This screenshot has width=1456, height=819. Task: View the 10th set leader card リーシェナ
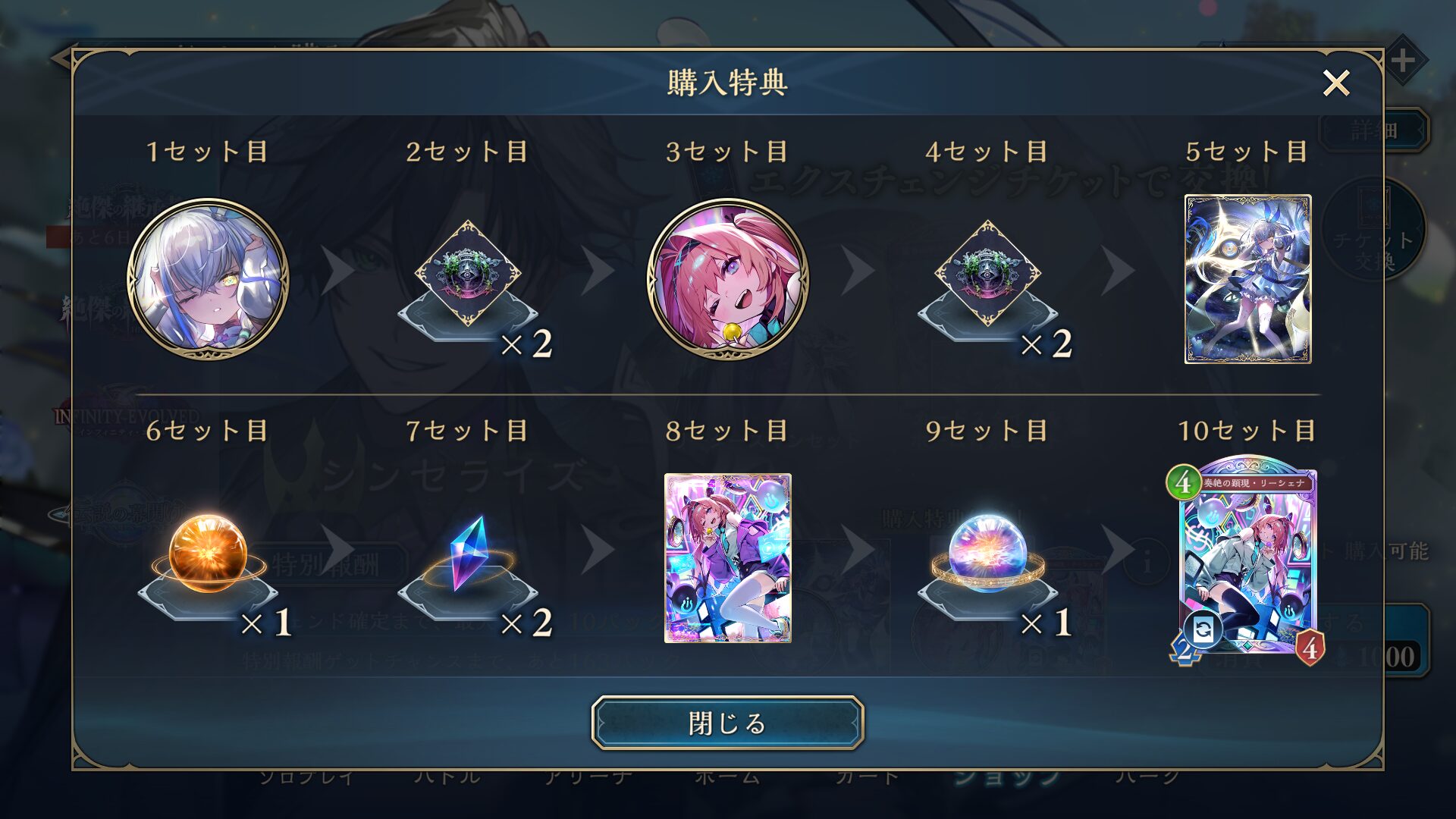[1247, 561]
